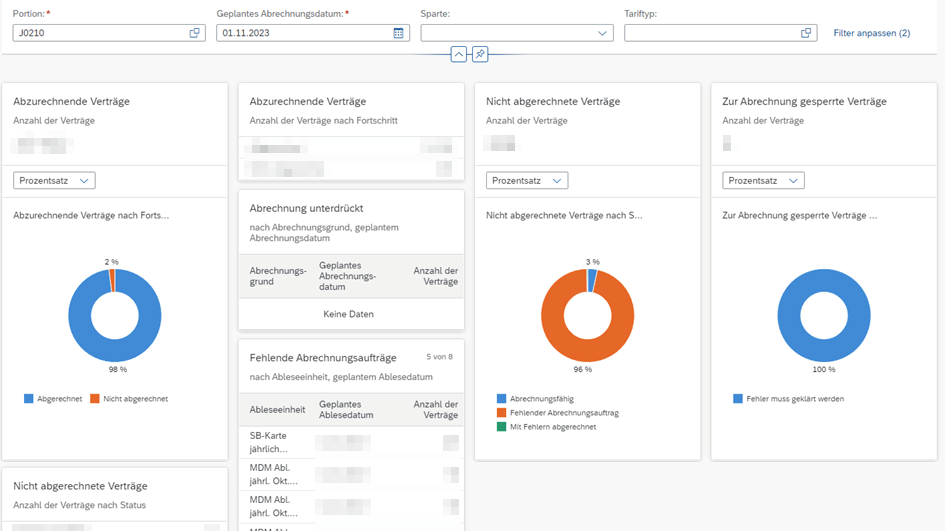Open value help icon in Tariftyp field
The image size is (945, 531).
click(x=806, y=33)
